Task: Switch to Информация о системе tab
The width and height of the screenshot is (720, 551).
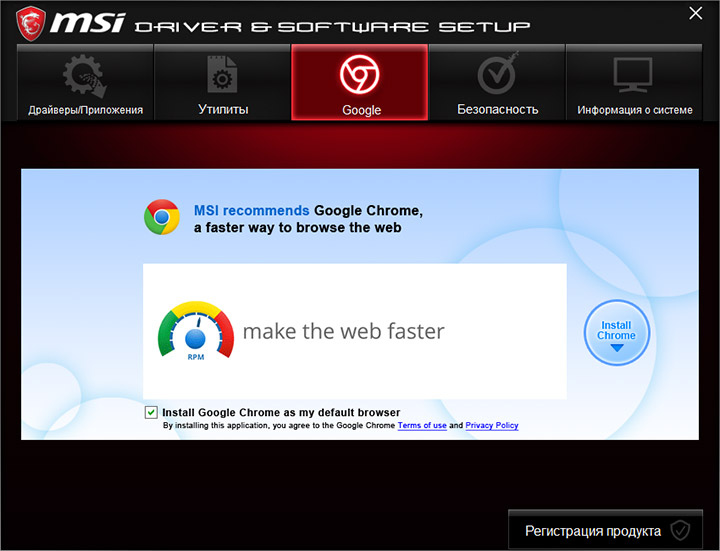Action: [634, 83]
